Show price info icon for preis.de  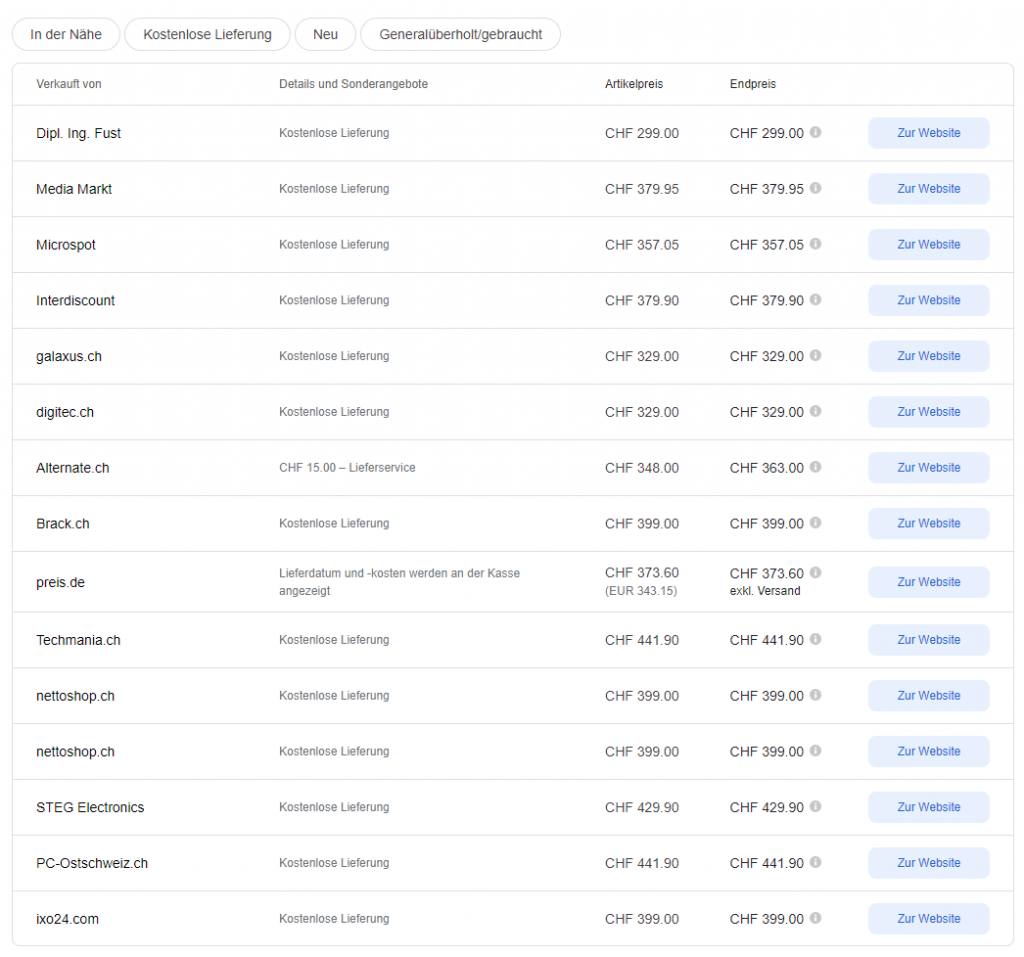(x=815, y=573)
